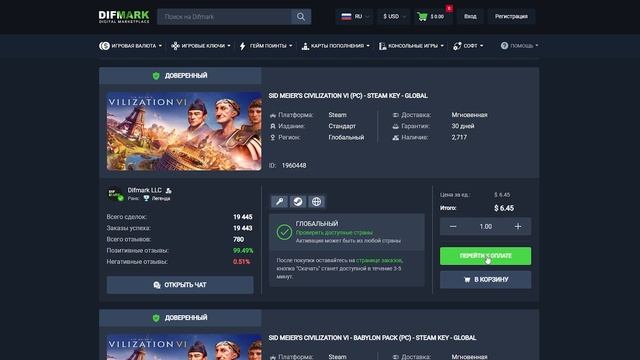The image size is (640, 360).
Task: Click second Доверенный shield badge icon
Action: (x=156, y=318)
